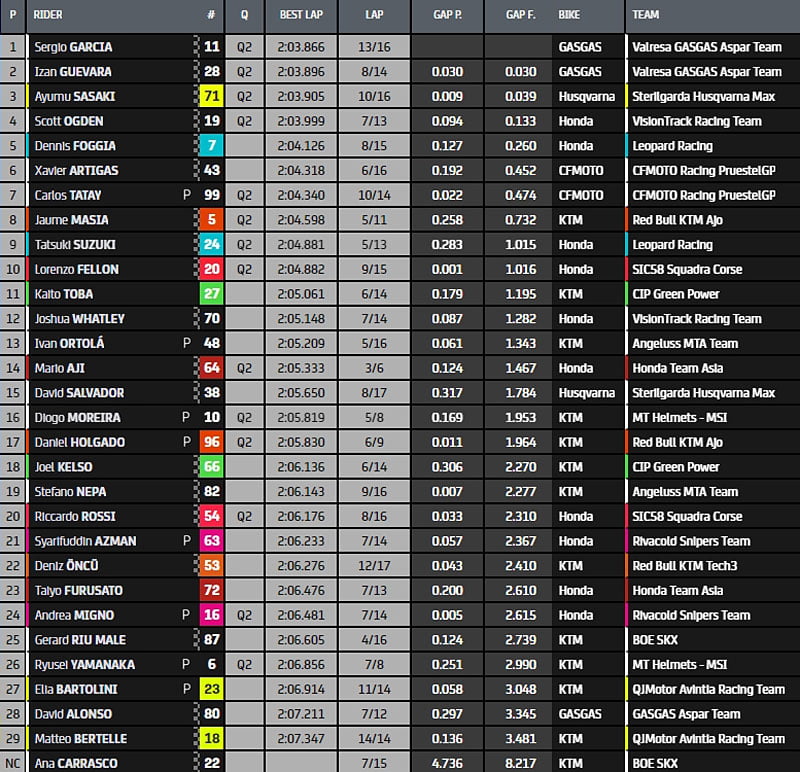Click the NC position marker for Ana Carrasco
The height and width of the screenshot is (772, 800).
pos(13,763)
